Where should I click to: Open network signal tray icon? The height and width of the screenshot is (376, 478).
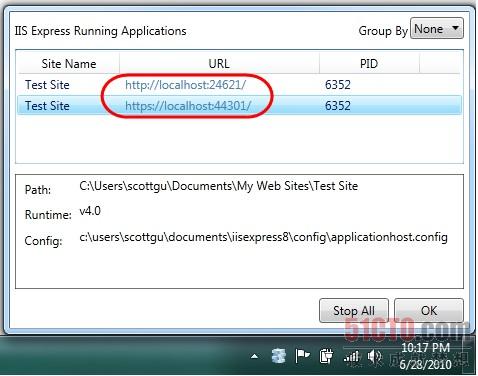pyautogui.click(x=351, y=357)
